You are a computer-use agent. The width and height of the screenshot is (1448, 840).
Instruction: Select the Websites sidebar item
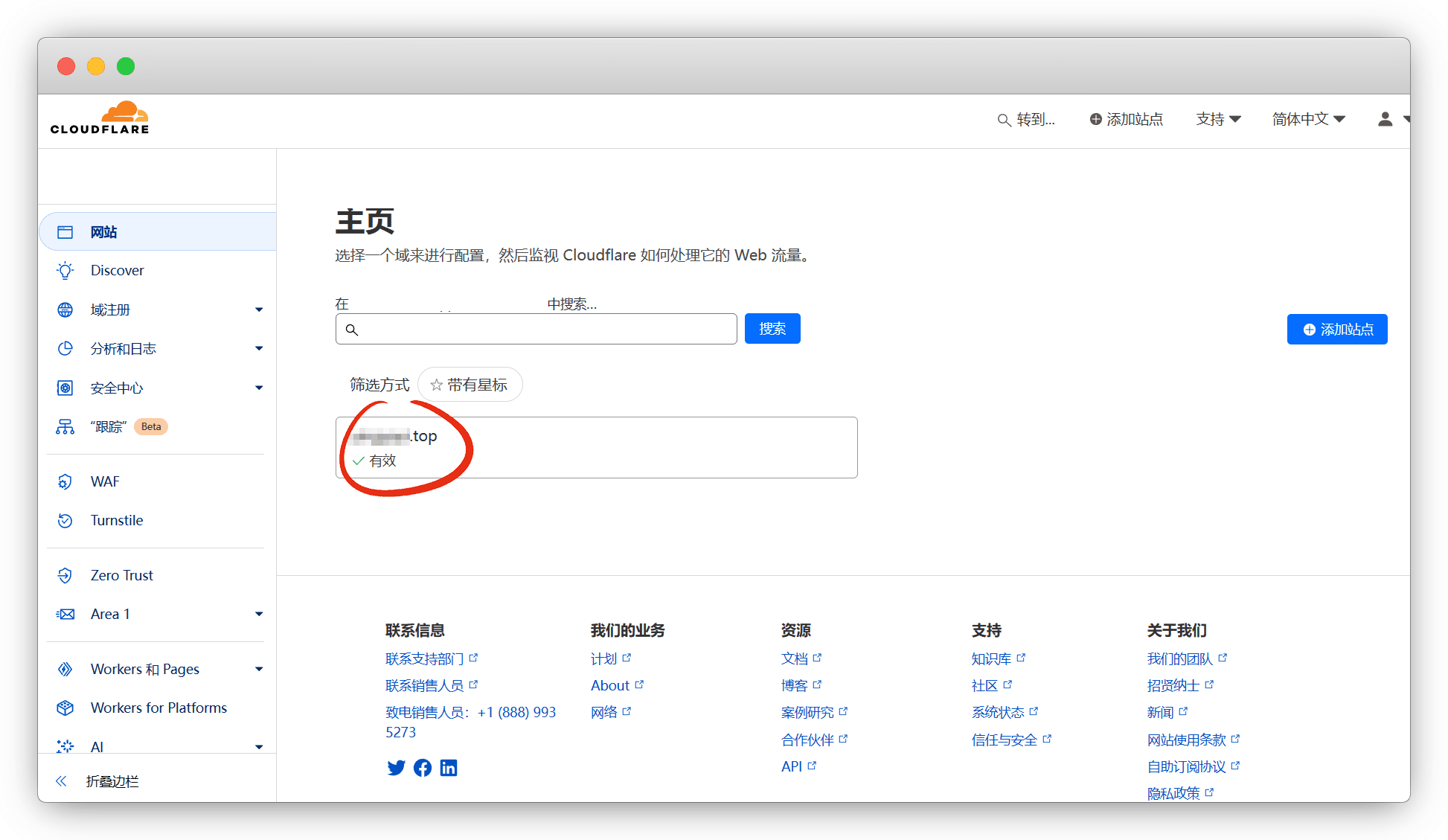pyautogui.click(x=104, y=232)
